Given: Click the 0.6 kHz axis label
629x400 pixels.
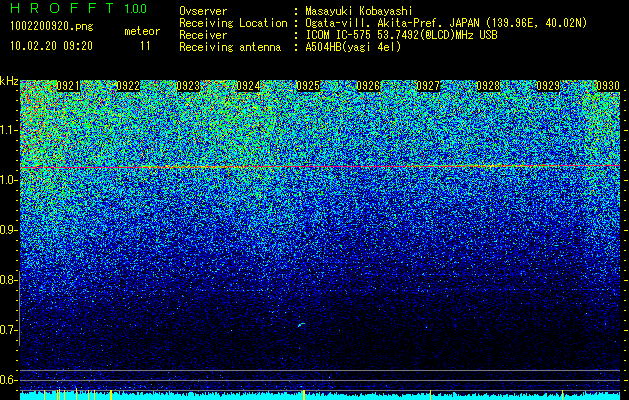Looking at the screenshot, I should pos(7,380).
